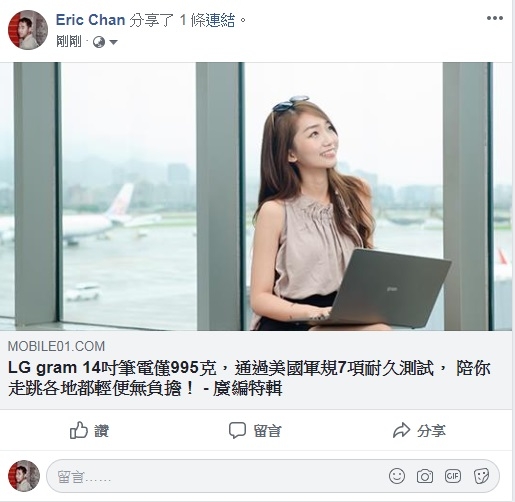Click the thumbs-up Like icon
The height and width of the screenshot is (502, 515).
point(79,430)
